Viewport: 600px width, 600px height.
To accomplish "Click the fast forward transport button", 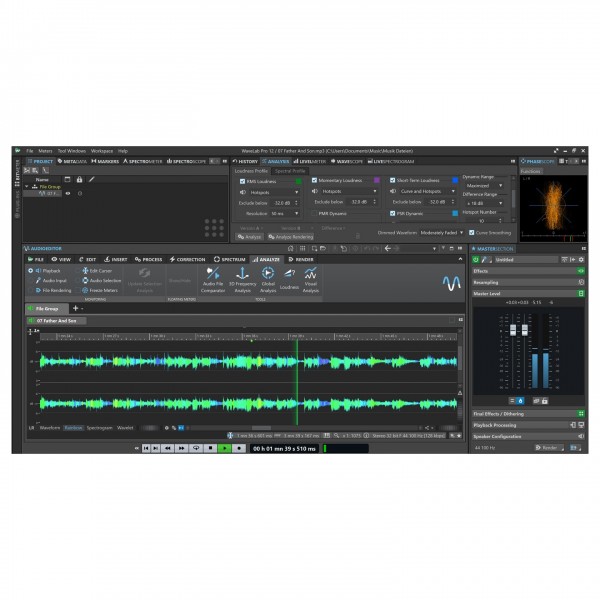I will (181, 448).
